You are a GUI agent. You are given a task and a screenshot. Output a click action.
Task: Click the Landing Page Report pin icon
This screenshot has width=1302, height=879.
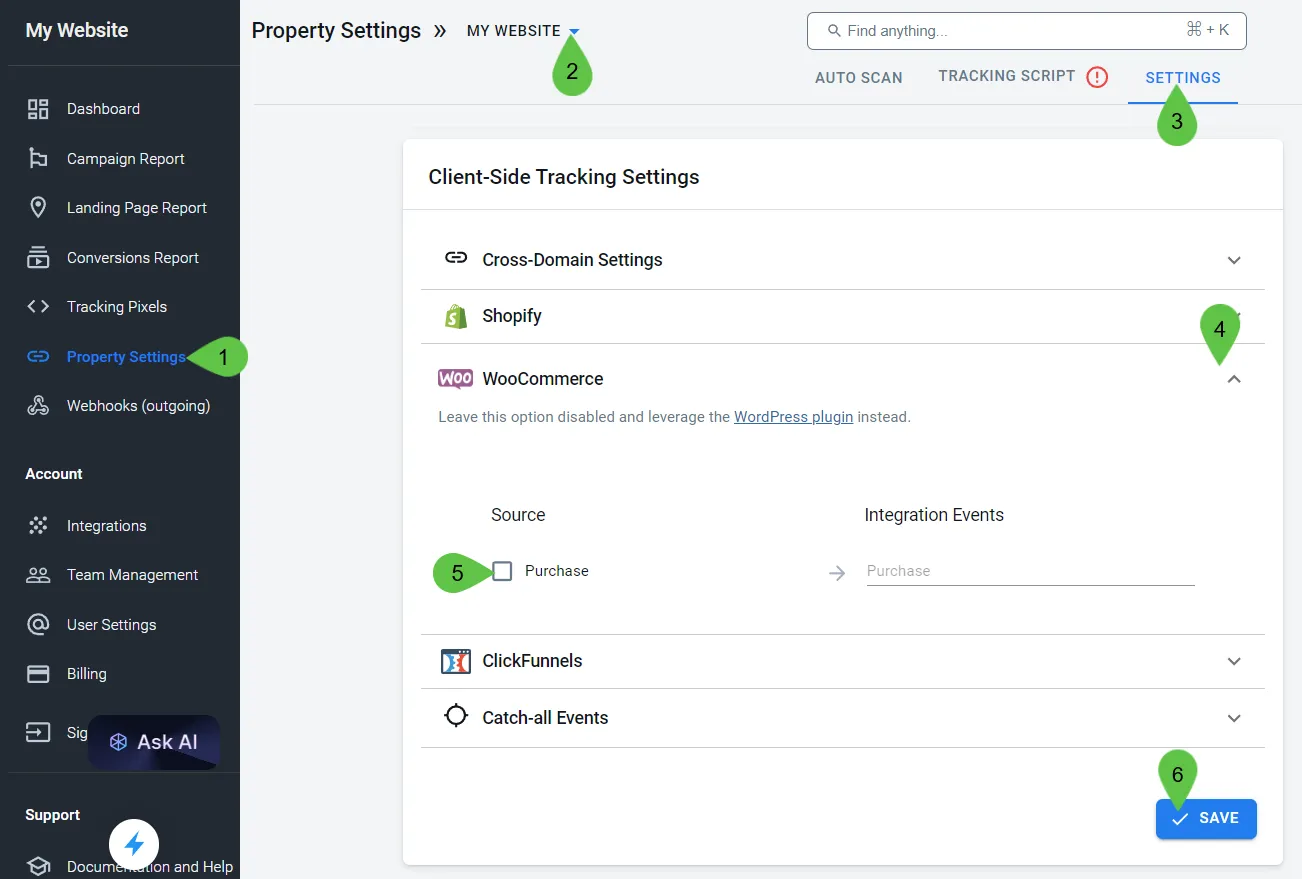pyautogui.click(x=38, y=207)
